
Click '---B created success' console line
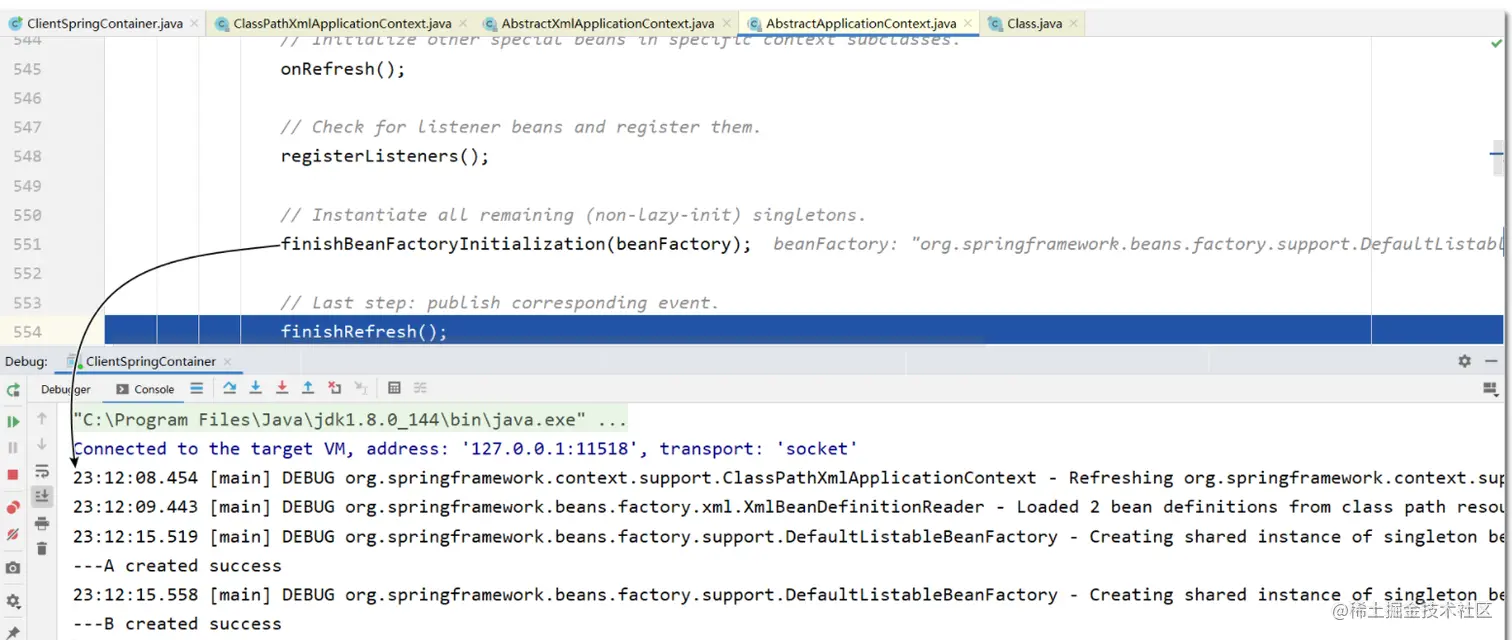click(177, 624)
